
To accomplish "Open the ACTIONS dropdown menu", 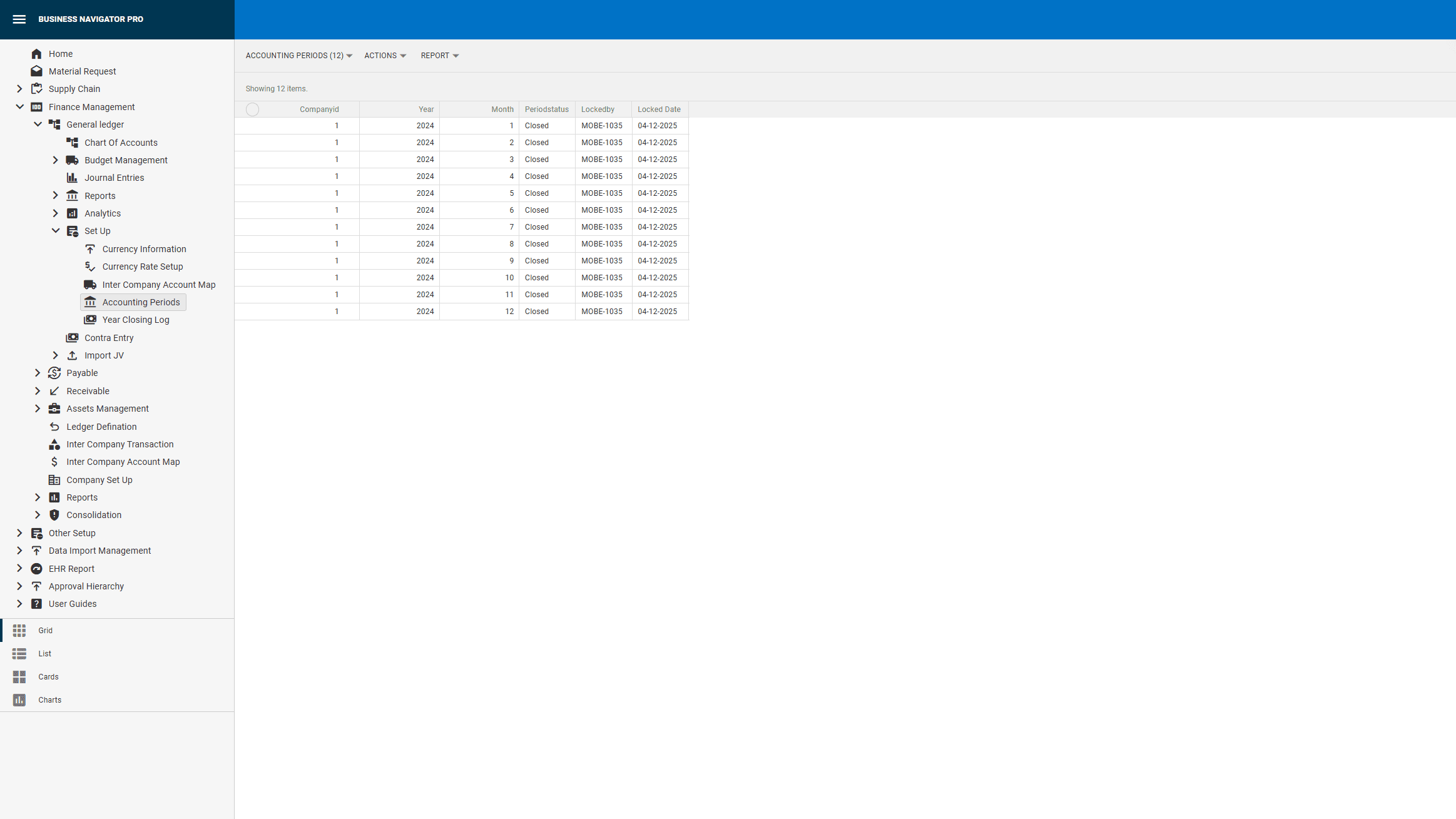I will point(385,56).
